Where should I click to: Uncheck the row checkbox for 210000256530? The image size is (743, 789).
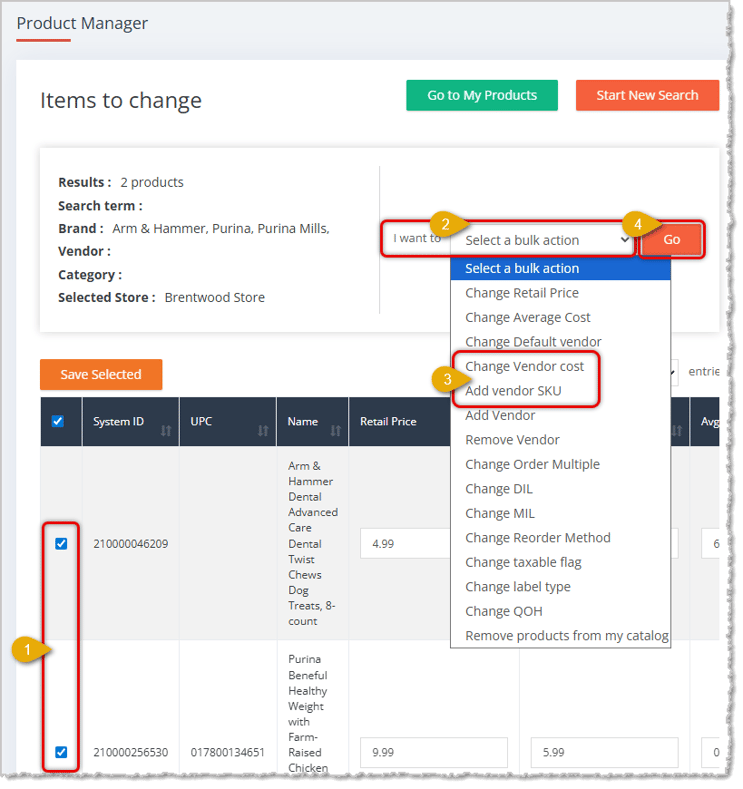click(x=61, y=752)
